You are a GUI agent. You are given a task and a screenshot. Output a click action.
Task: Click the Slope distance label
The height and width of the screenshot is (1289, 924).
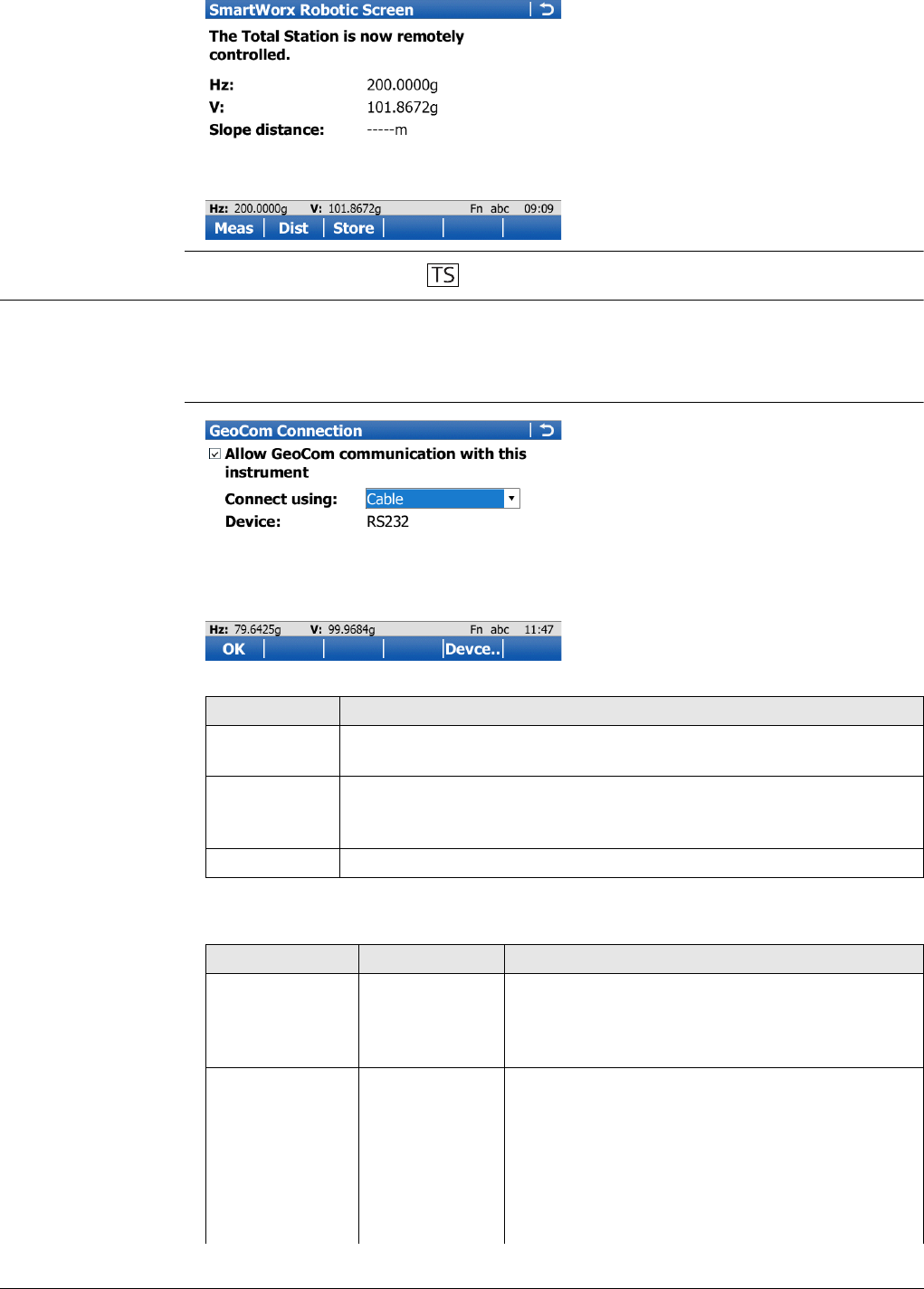click(x=267, y=130)
